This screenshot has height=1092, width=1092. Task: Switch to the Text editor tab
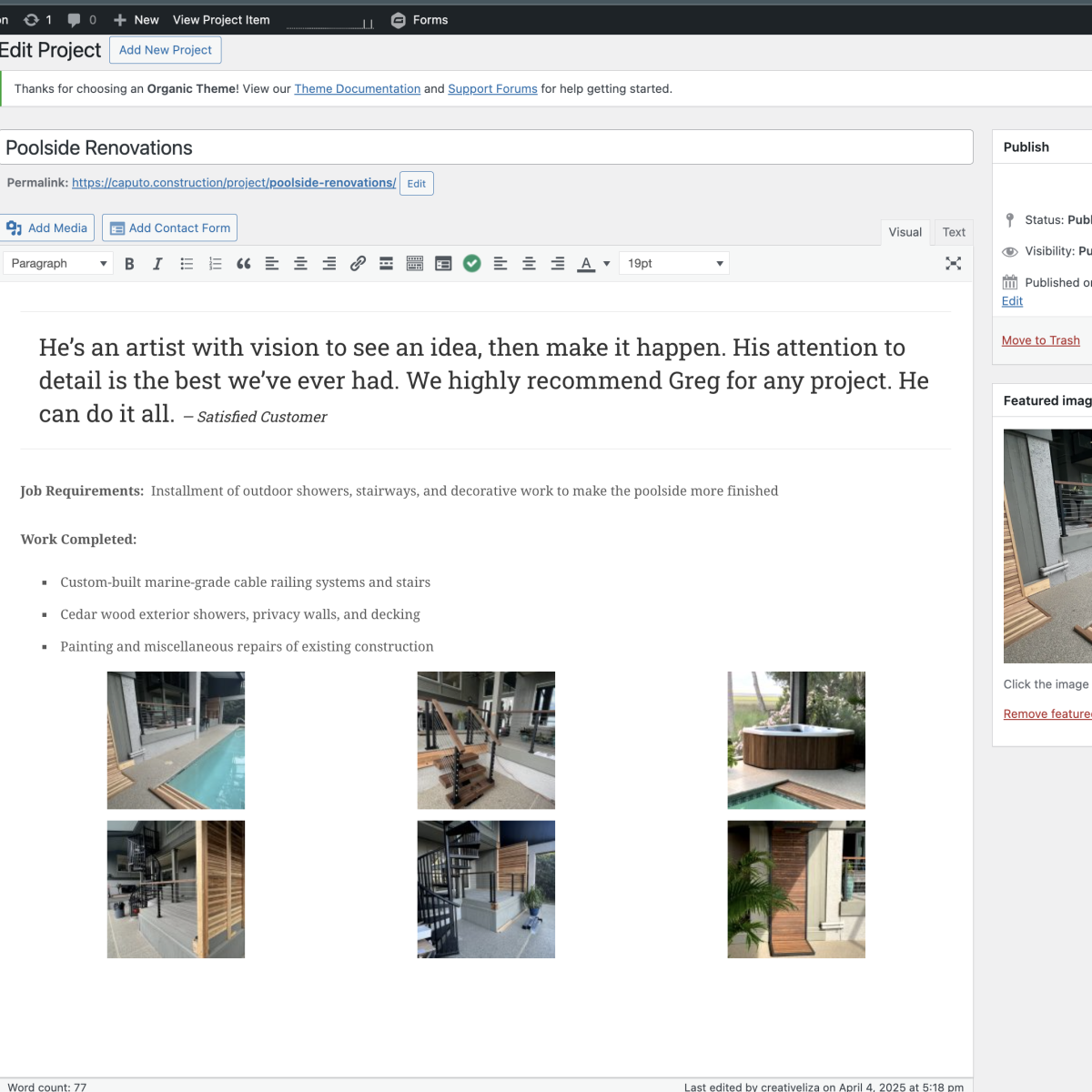tap(954, 232)
